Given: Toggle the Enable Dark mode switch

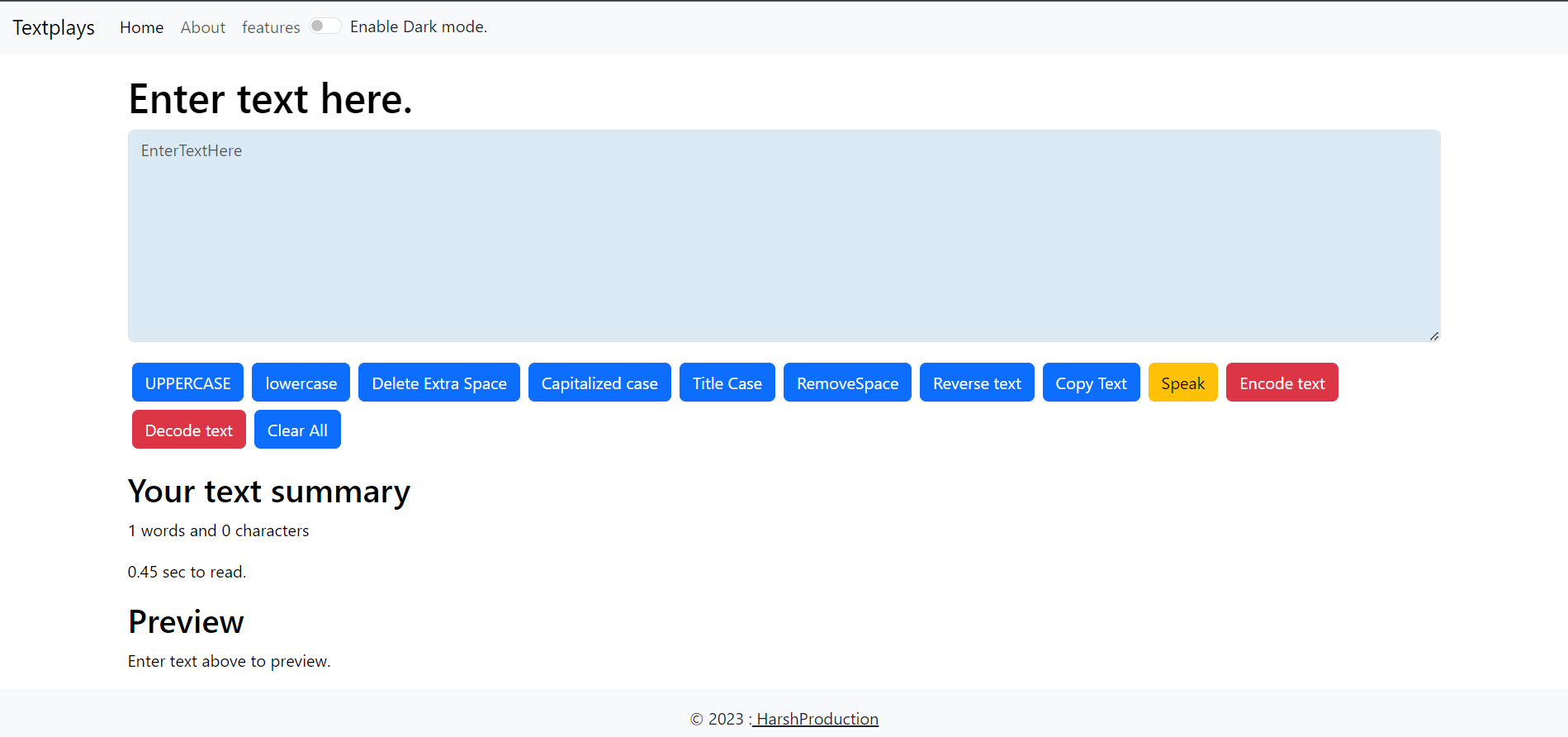Looking at the screenshot, I should 324,26.
